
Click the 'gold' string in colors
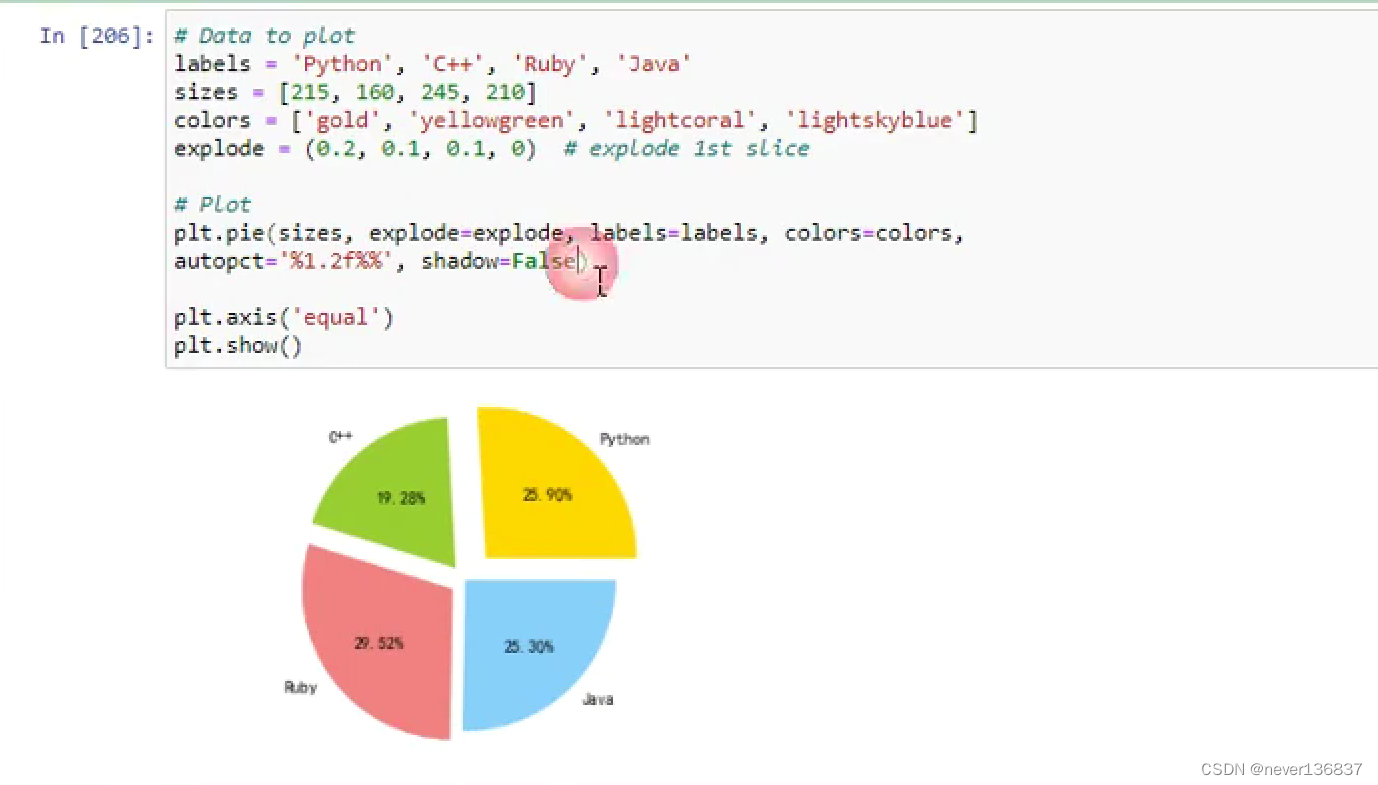coord(342,120)
